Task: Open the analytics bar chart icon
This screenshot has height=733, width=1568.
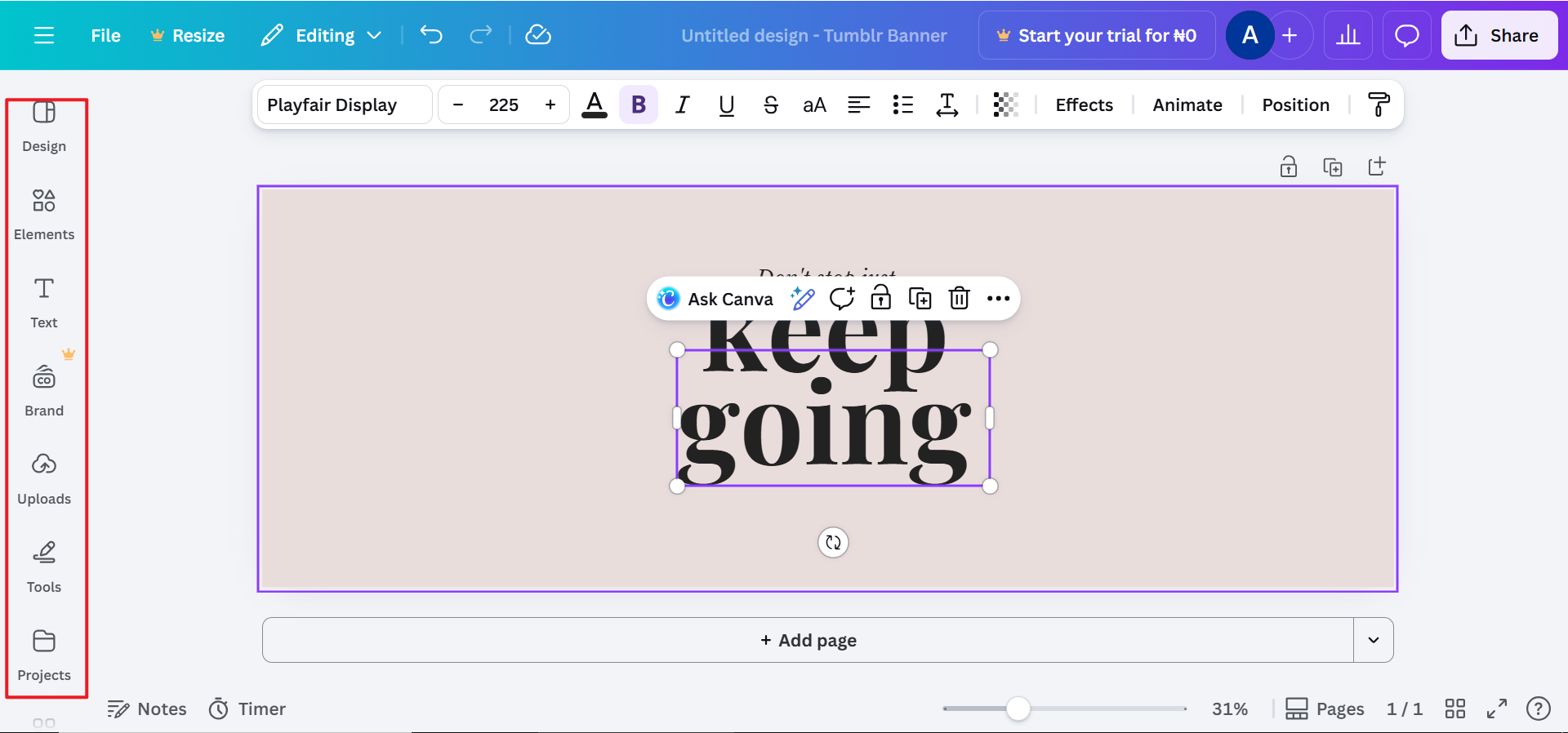Action: click(1348, 35)
